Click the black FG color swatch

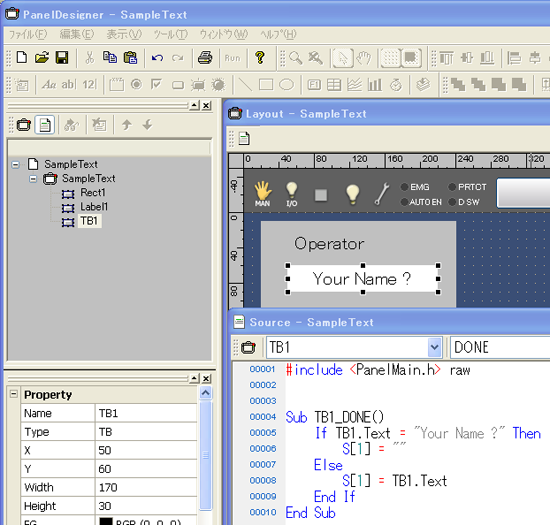(106, 521)
